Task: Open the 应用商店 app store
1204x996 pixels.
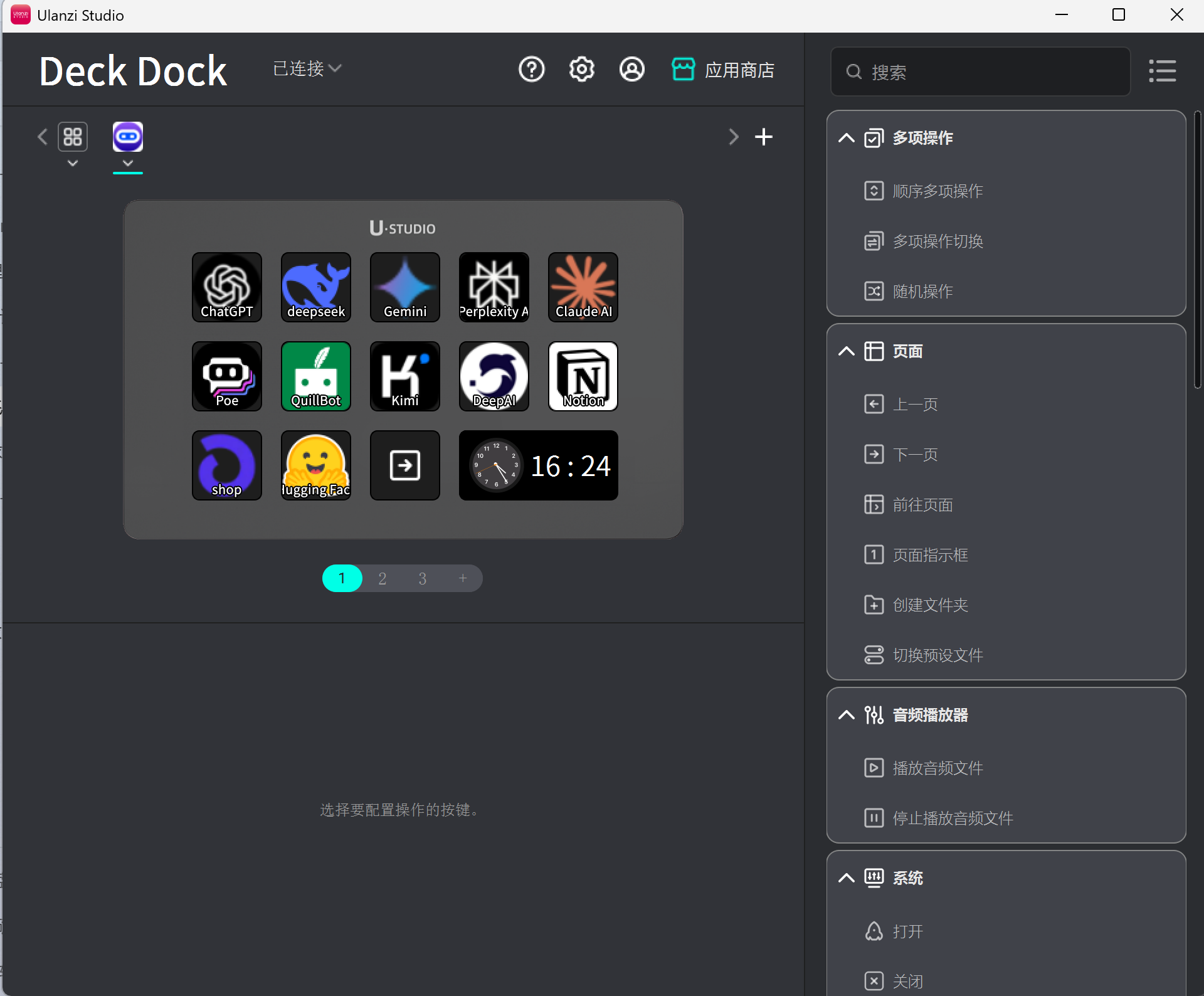Action: pyautogui.click(x=723, y=70)
